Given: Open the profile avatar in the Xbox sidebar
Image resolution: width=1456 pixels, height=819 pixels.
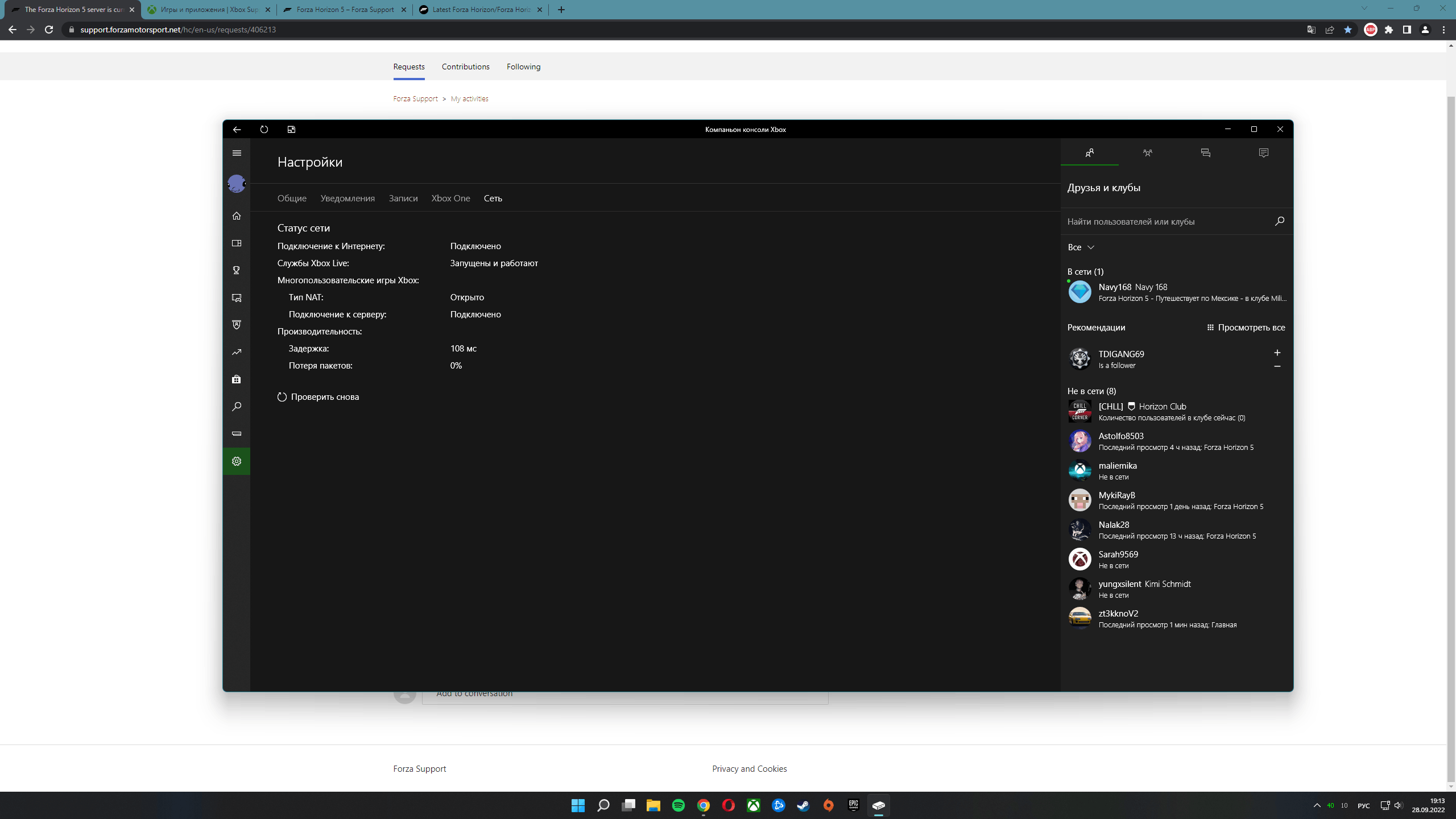Looking at the screenshot, I should click(237, 184).
